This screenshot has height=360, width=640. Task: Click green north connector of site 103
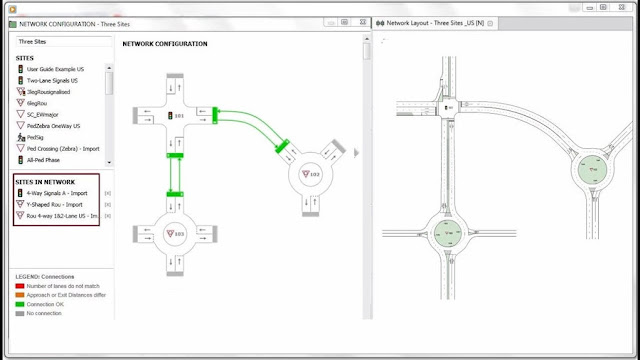(x=175, y=194)
